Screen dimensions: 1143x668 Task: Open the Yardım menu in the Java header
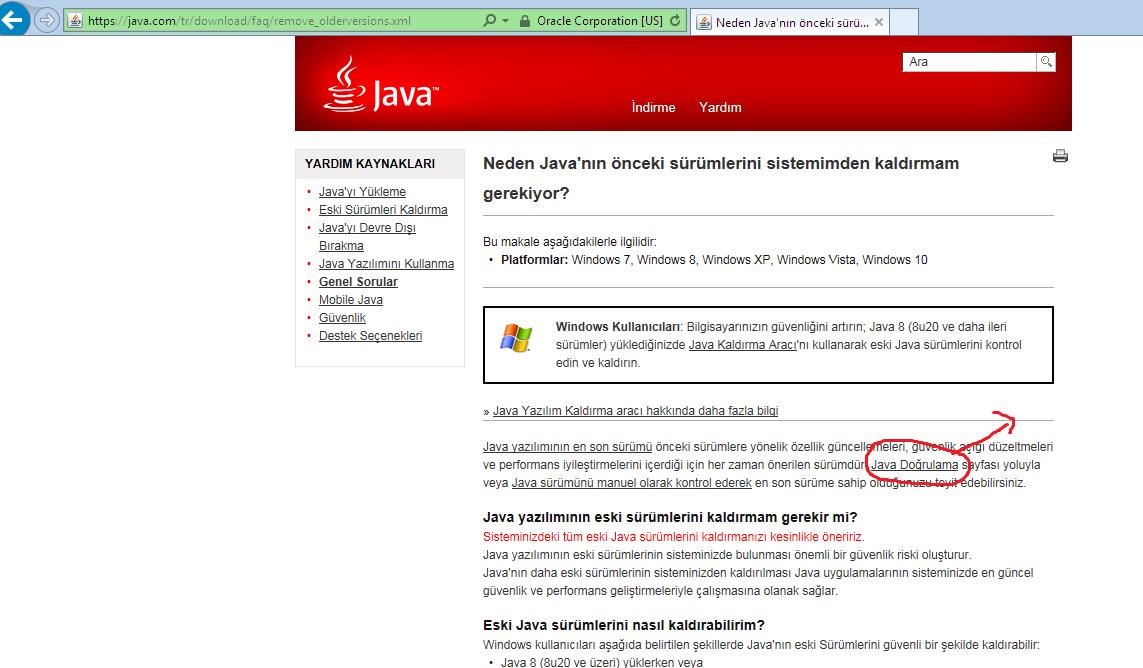pyautogui.click(x=720, y=107)
